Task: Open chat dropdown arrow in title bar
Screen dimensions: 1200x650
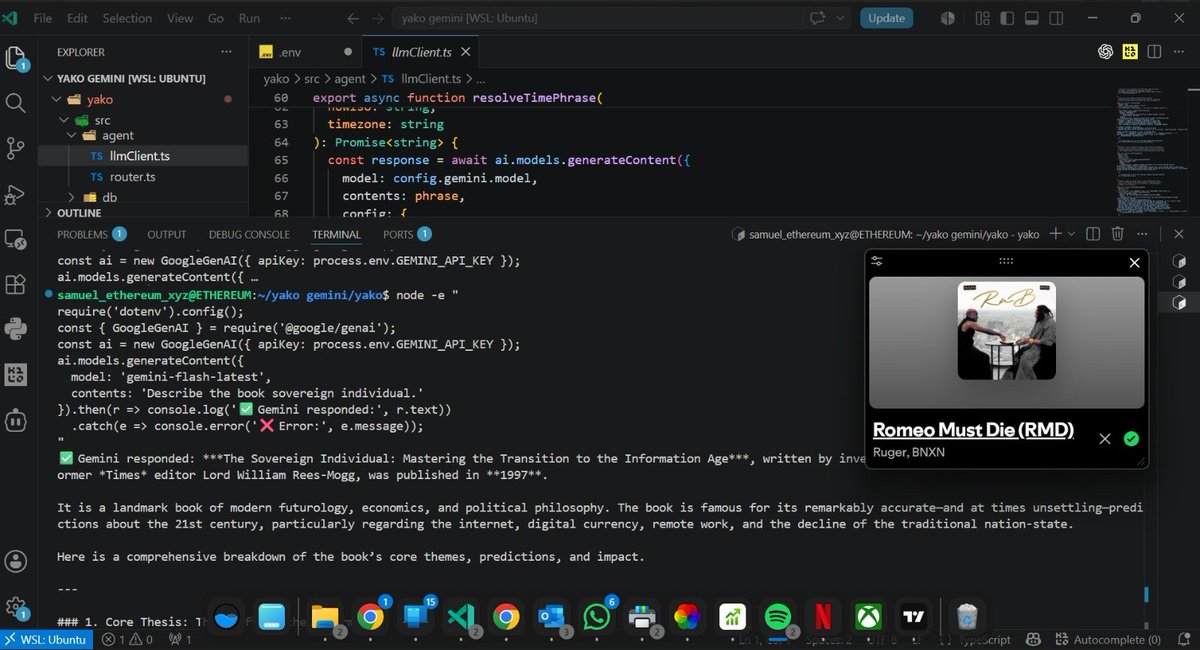Action: point(840,18)
